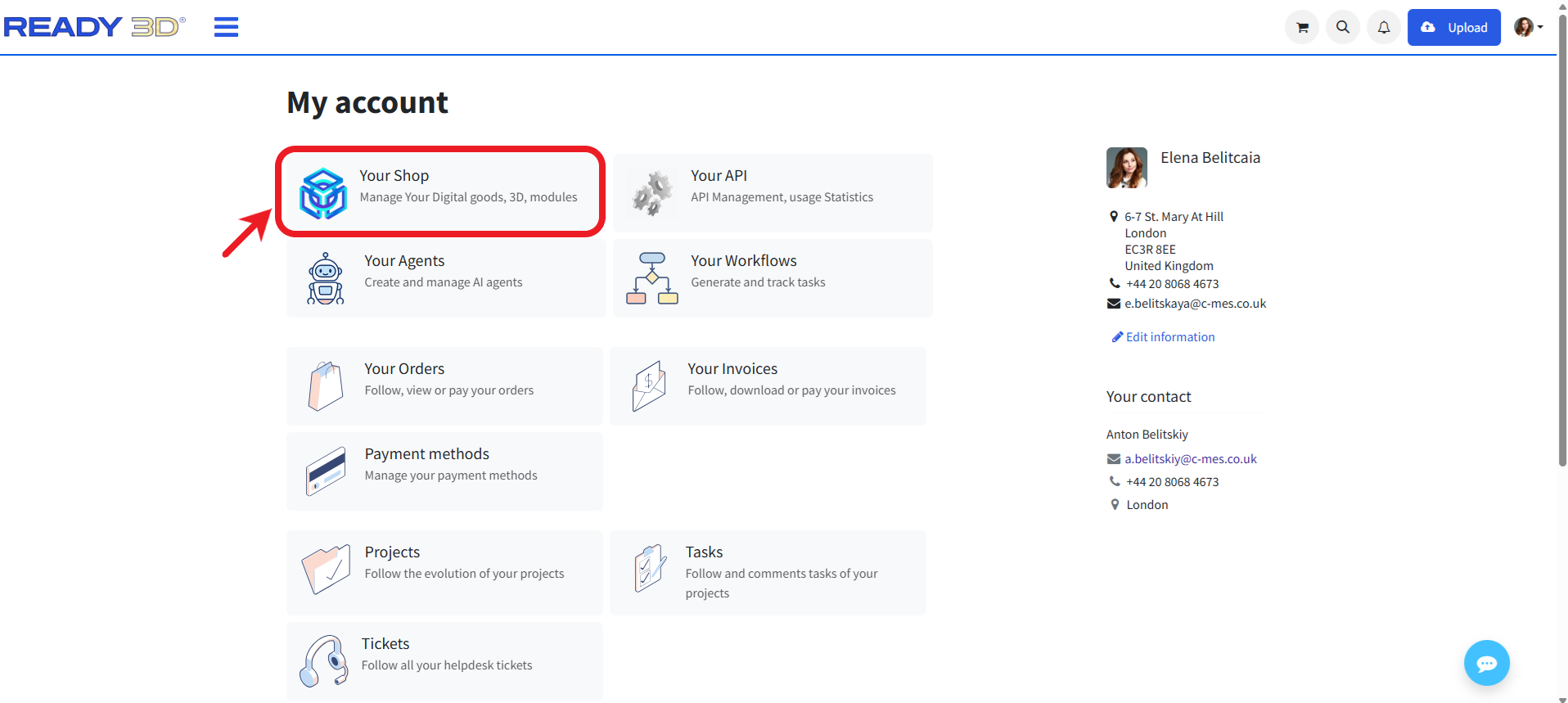Image resolution: width=1568 pixels, height=703 pixels.
Task: Click the Tickets headset icon
Action: coord(324,661)
